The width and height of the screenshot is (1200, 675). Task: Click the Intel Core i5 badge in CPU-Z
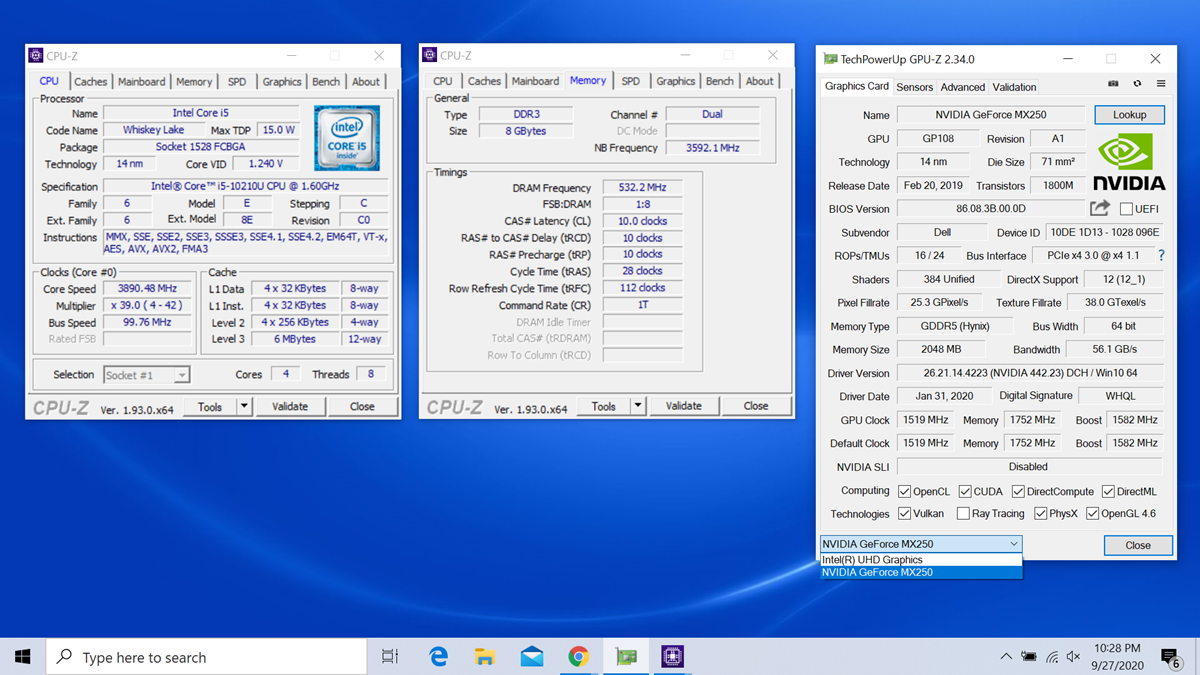347,139
